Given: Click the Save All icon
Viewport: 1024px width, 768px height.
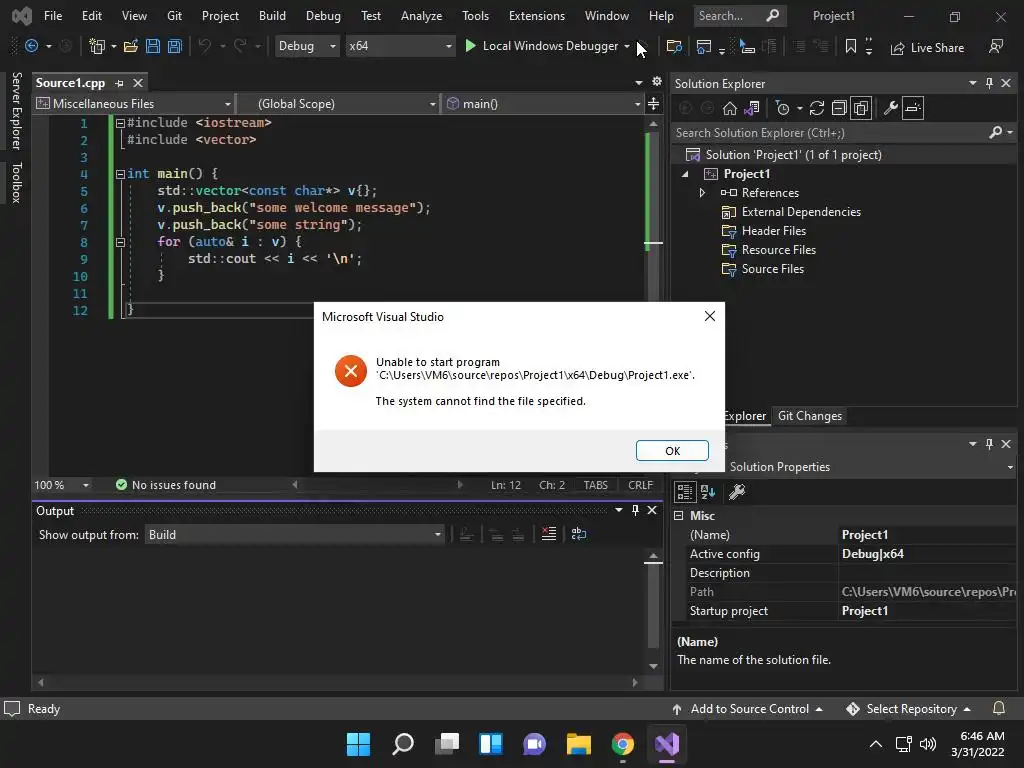Looking at the screenshot, I should [x=174, y=46].
